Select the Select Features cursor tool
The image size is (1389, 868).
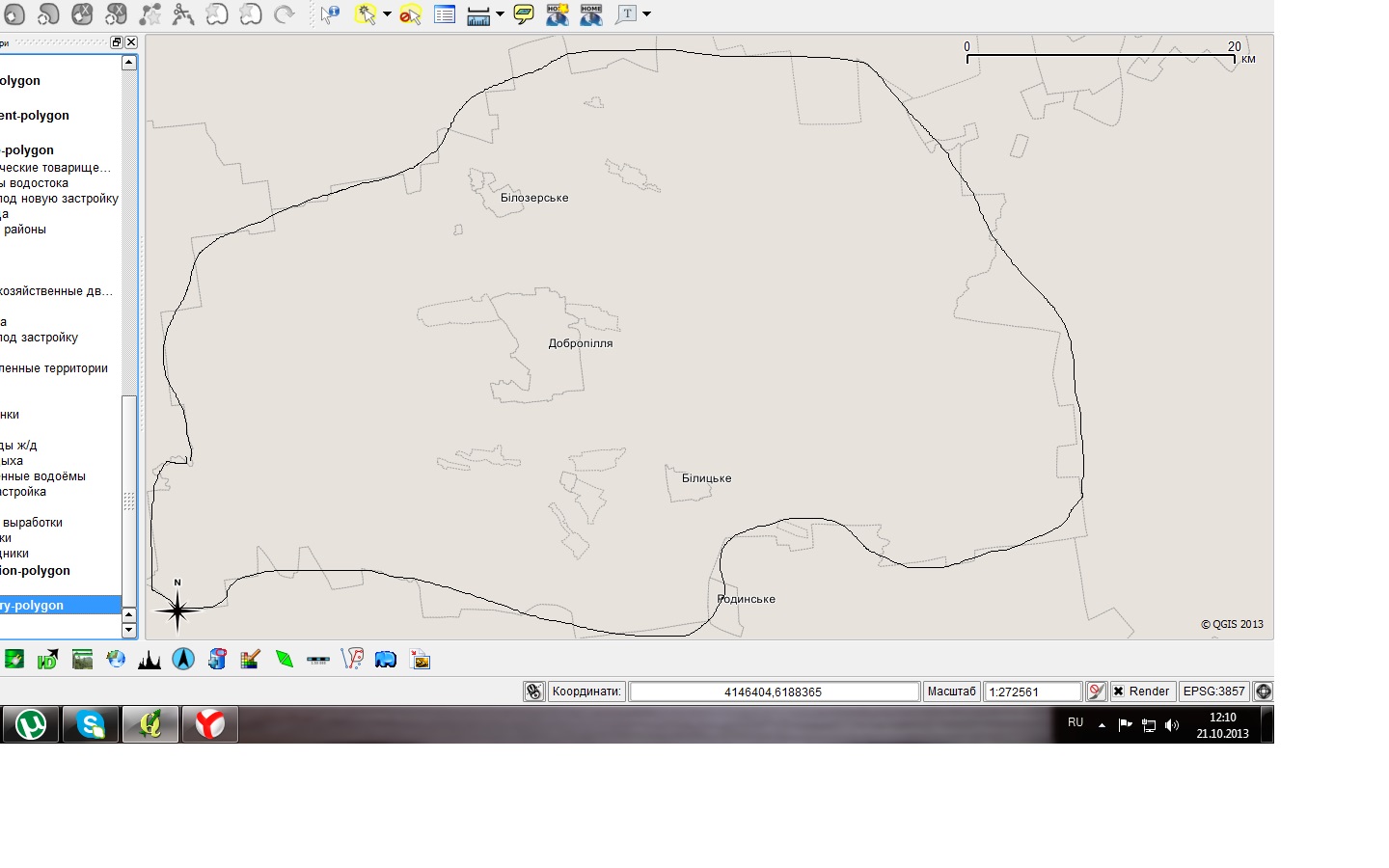click(366, 14)
